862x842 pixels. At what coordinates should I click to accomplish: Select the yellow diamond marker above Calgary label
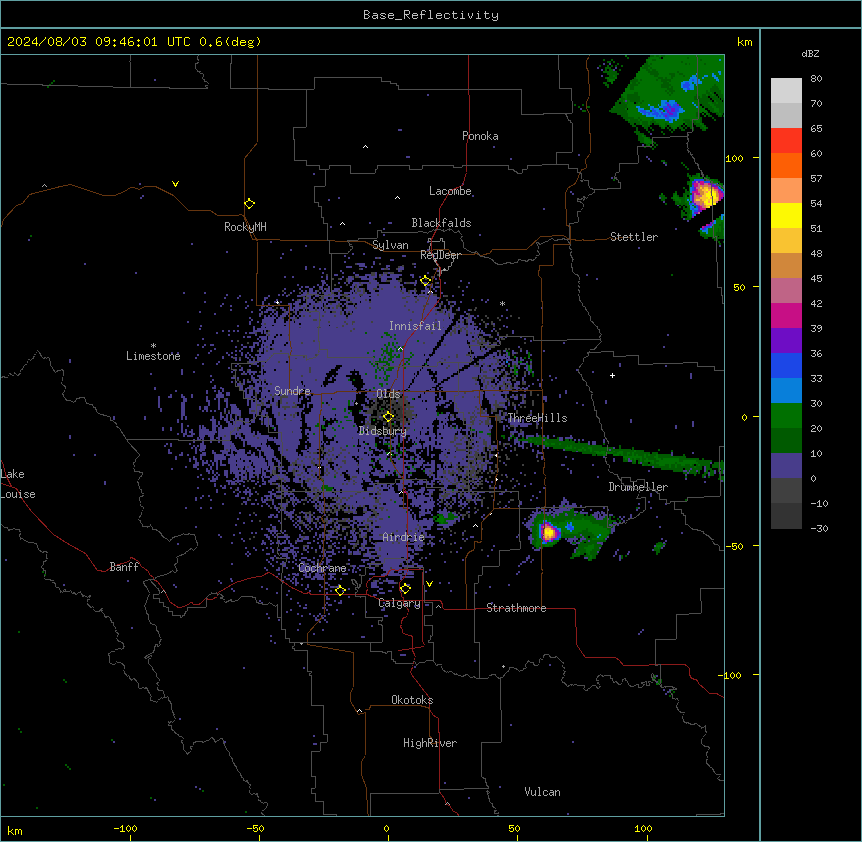[x=405, y=589]
